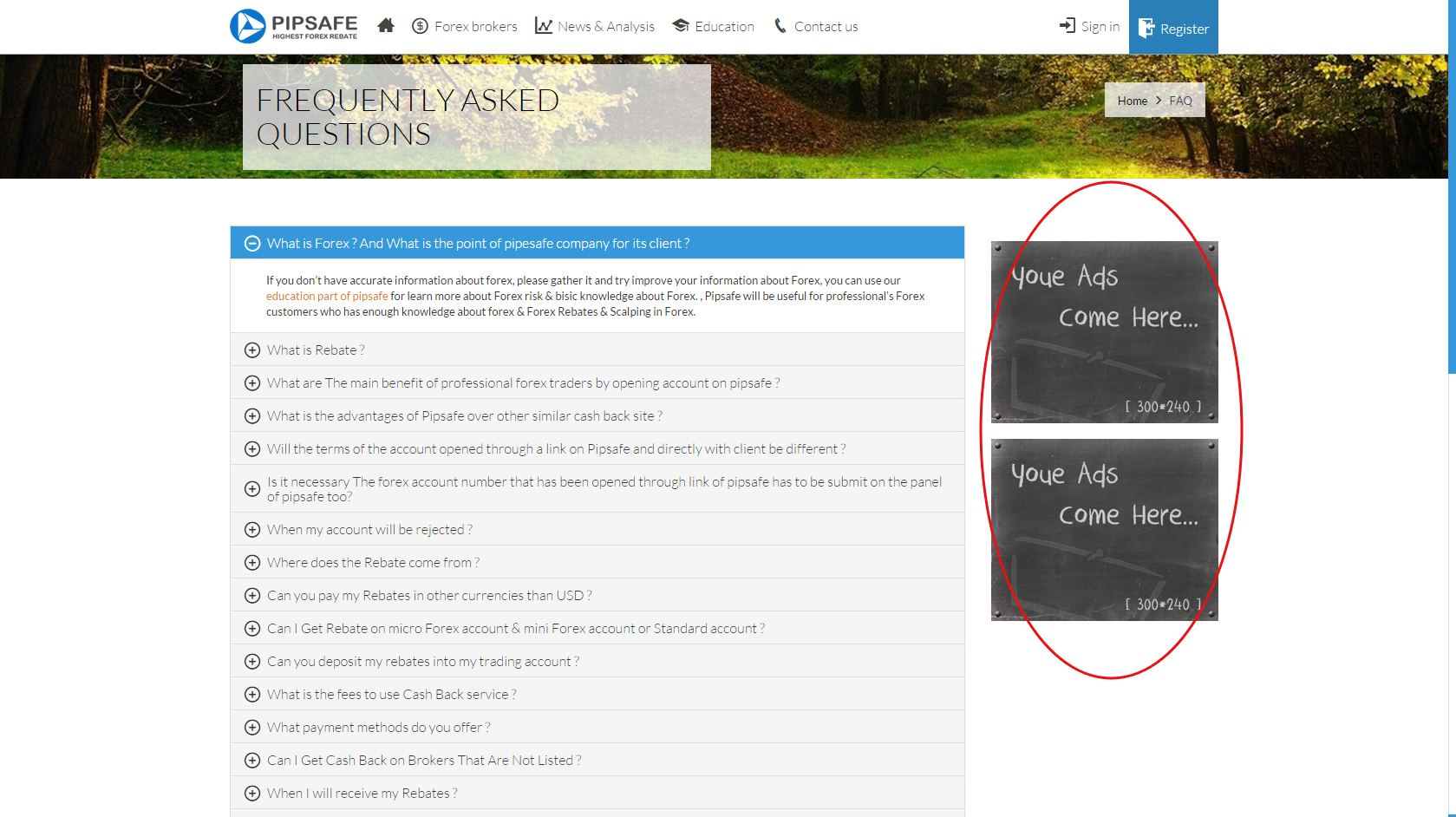Viewport: 1456px width, 817px height.
Task: Expand 'When I will receive my Rebates' plus icon
Action: (252, 794)
